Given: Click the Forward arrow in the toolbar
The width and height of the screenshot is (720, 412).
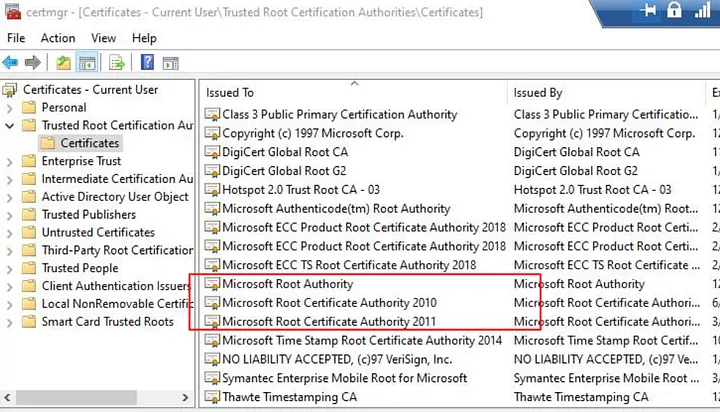Looking at the screenshot, I should 33,62.
